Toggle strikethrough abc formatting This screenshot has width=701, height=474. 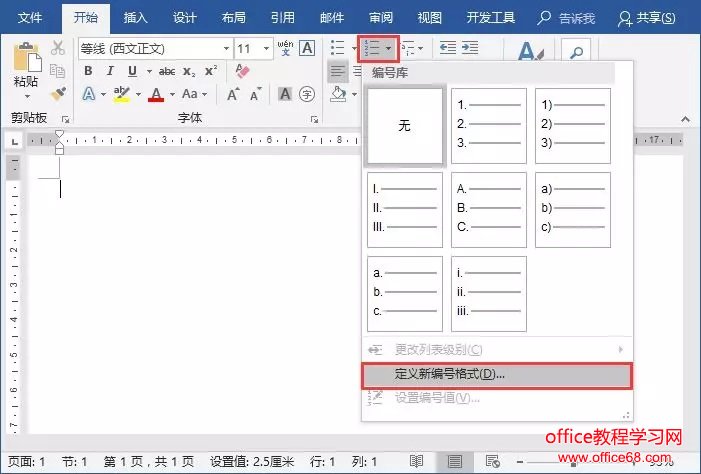point(167,72)
